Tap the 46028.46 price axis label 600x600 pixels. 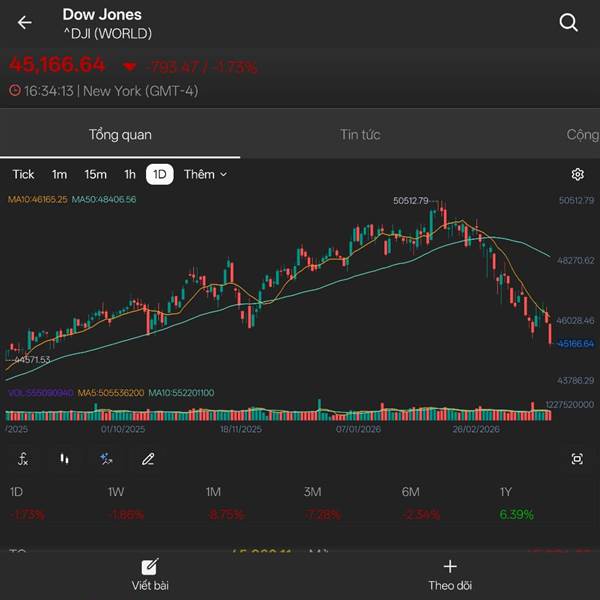point(576,320)
